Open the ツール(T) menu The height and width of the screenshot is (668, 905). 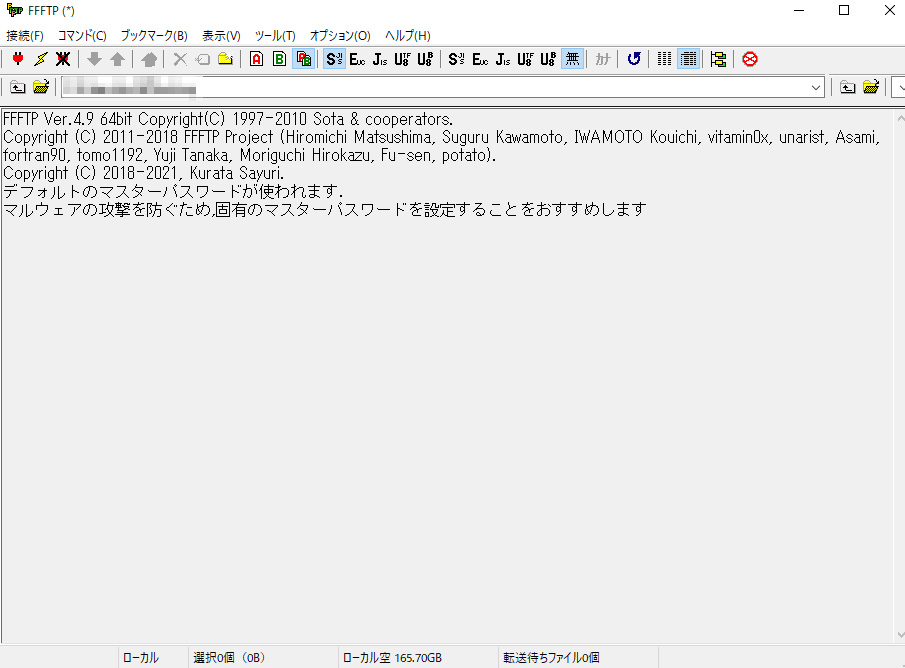pos(275,36)
